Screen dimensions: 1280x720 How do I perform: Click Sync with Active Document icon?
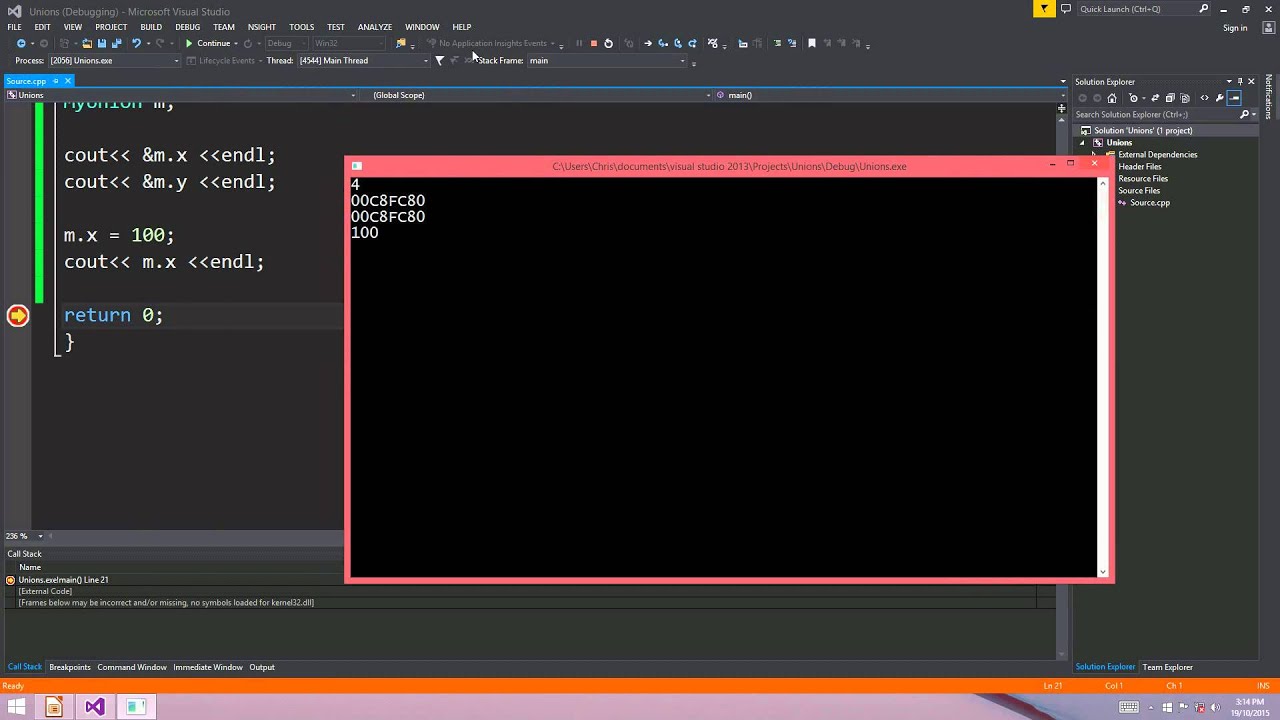1155,98
